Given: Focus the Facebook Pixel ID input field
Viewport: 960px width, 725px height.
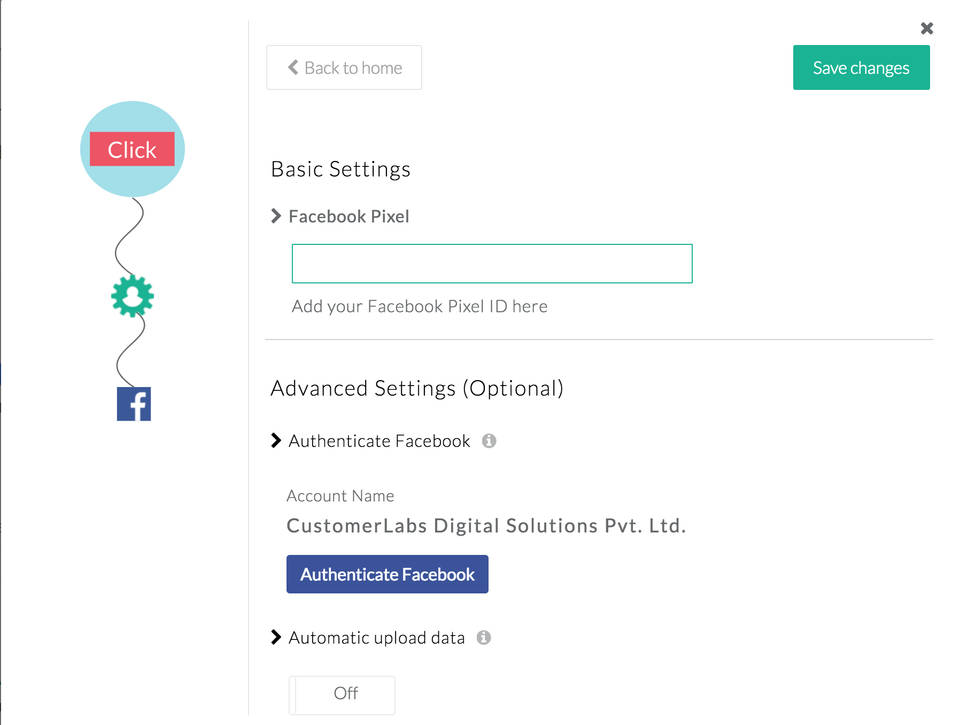Looking at the screenshot, I should (491, 263).
